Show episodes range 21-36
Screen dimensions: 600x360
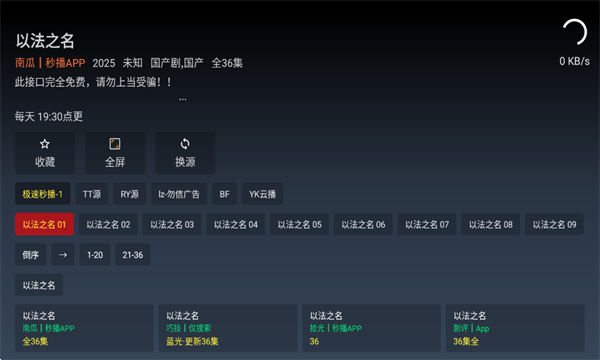133,254
